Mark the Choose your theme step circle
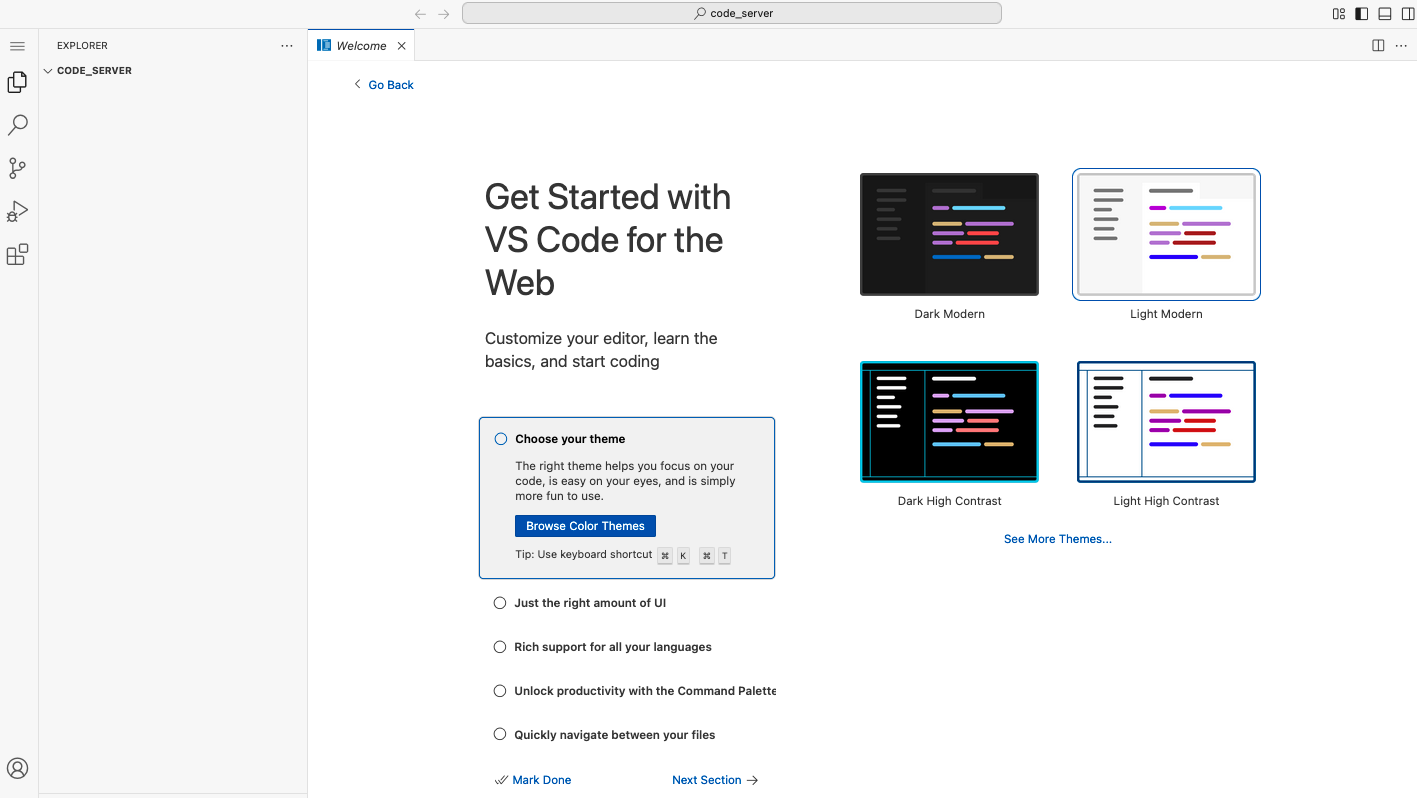The width and height of the screenshot is (1417, 798). click(x=501, y=439)
